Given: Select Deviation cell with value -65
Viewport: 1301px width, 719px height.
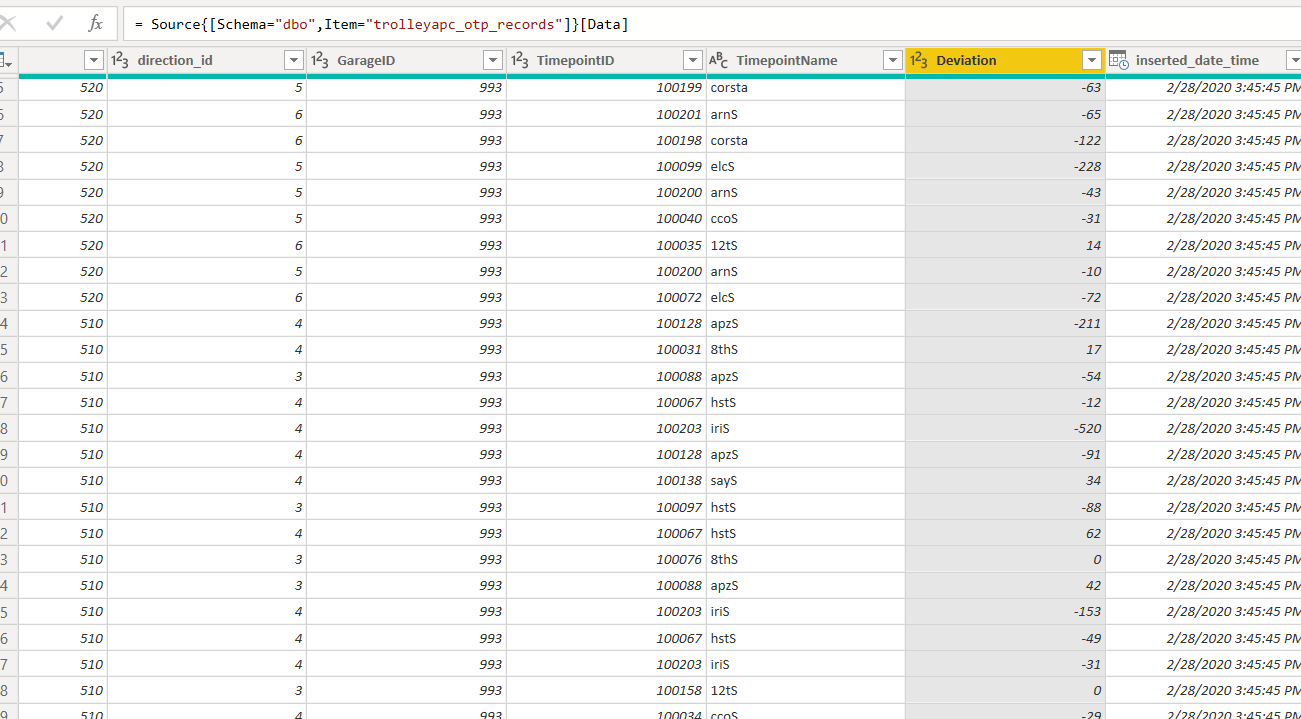Looking at the screenshot, I should [x=1005, y=114].
